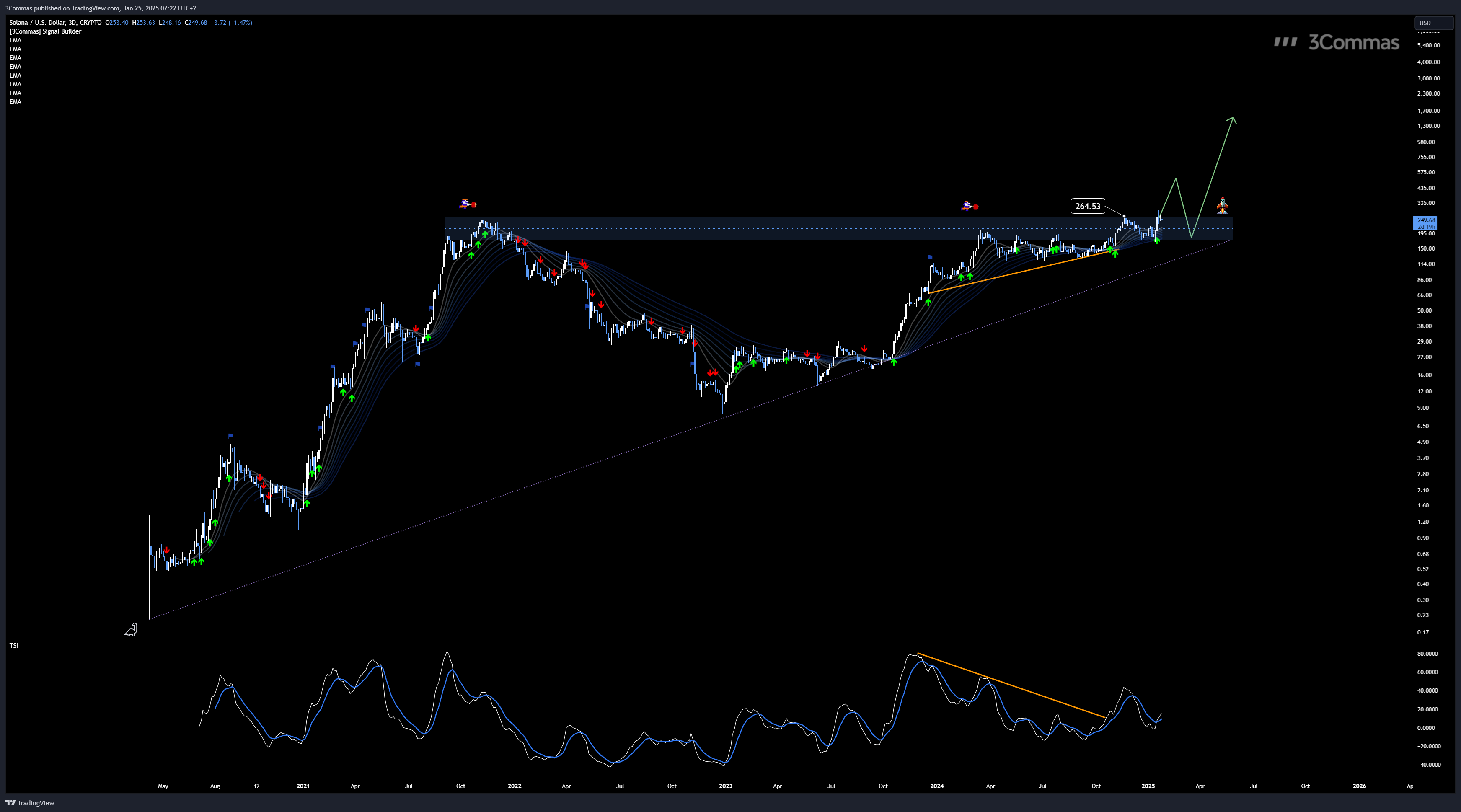Click the 5,400.00 price axis label
The height and width of the screenshot is (812, 1461).
click(1428, 45)
